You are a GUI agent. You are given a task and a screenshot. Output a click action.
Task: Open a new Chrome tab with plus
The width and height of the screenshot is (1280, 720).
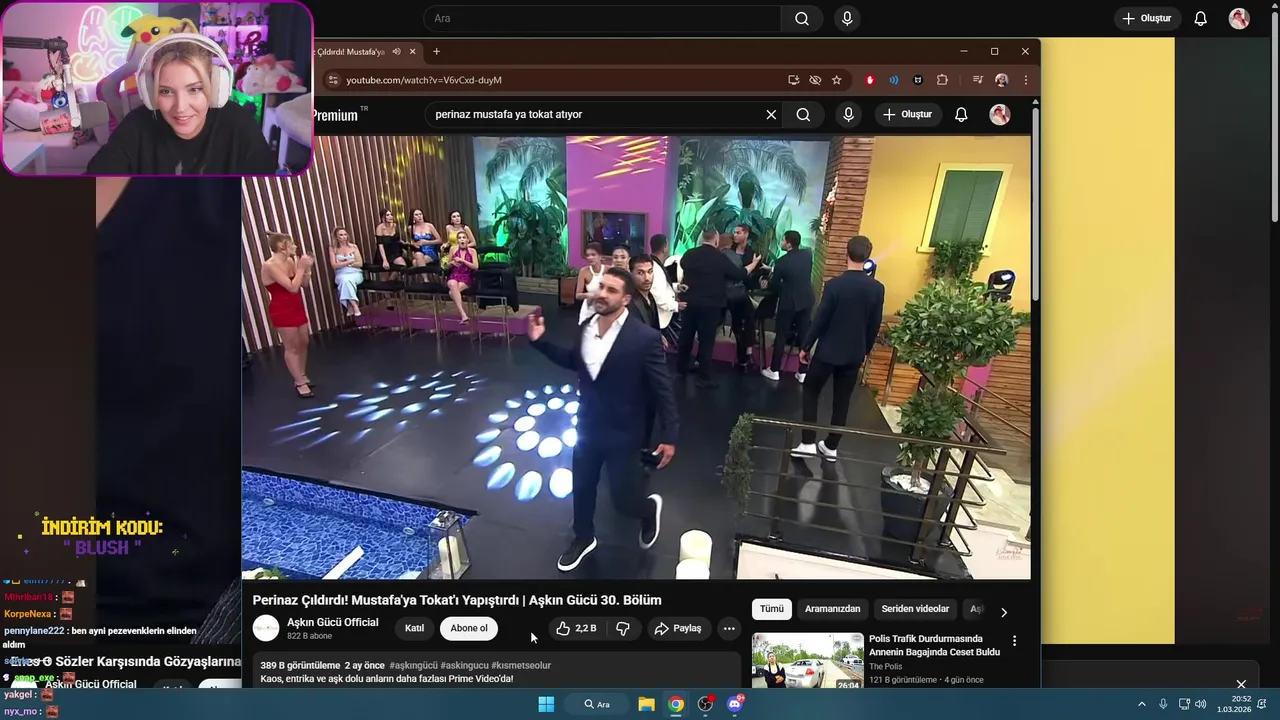[436, 52]
